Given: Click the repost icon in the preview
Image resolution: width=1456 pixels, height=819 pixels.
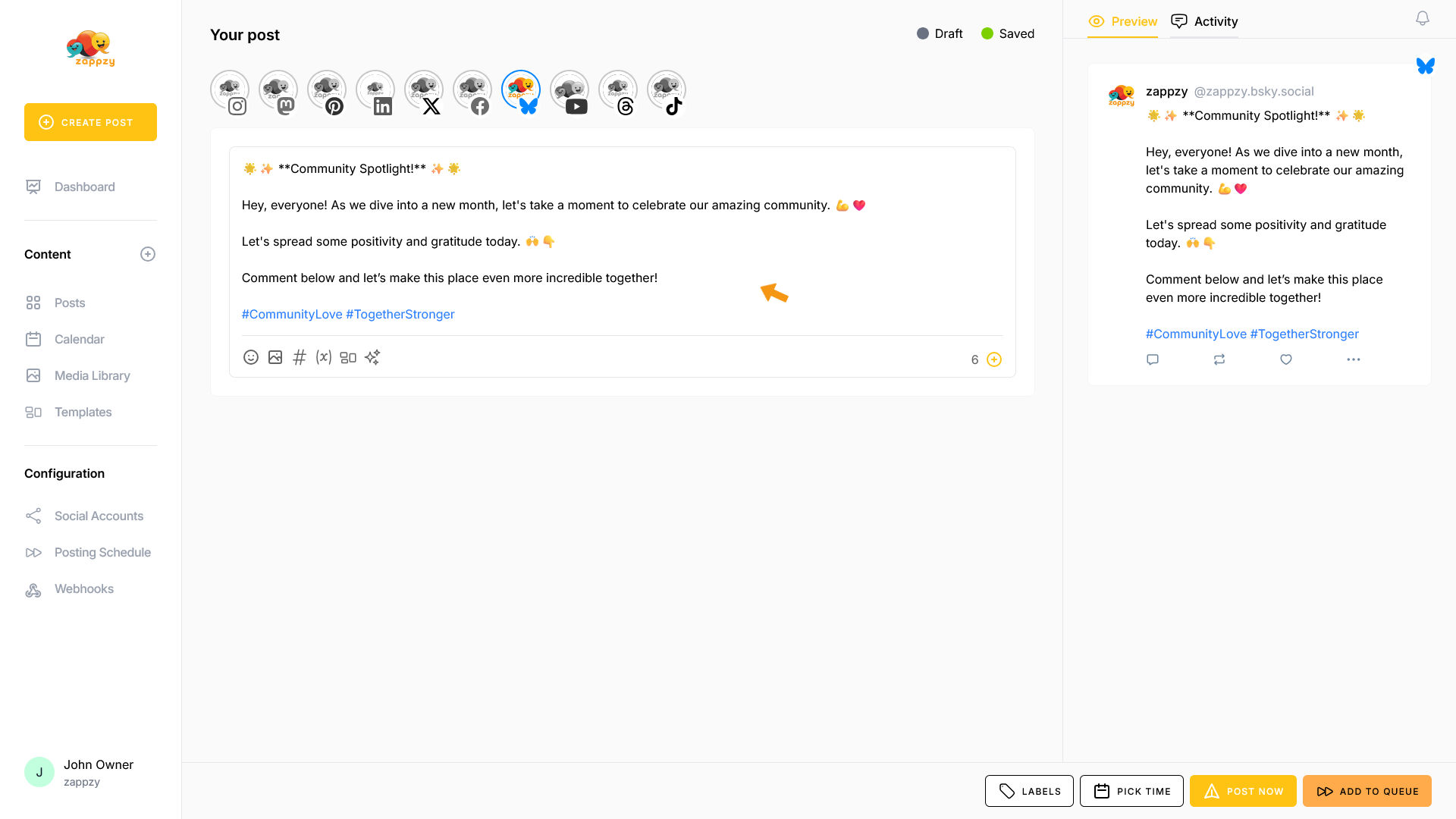Looking at the screenshot, I should 1219,359.
